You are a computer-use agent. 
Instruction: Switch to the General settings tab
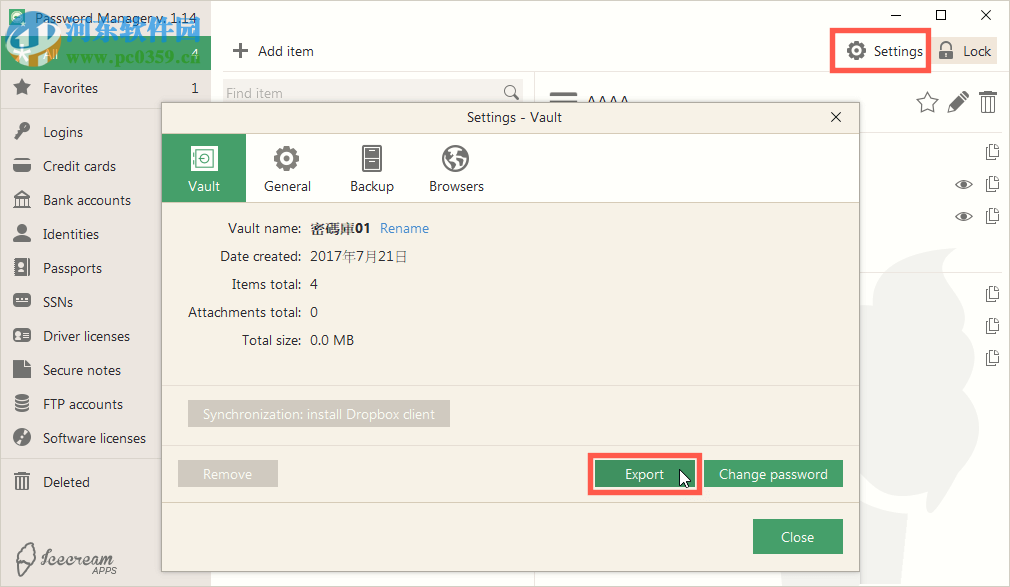pos(287,167)
